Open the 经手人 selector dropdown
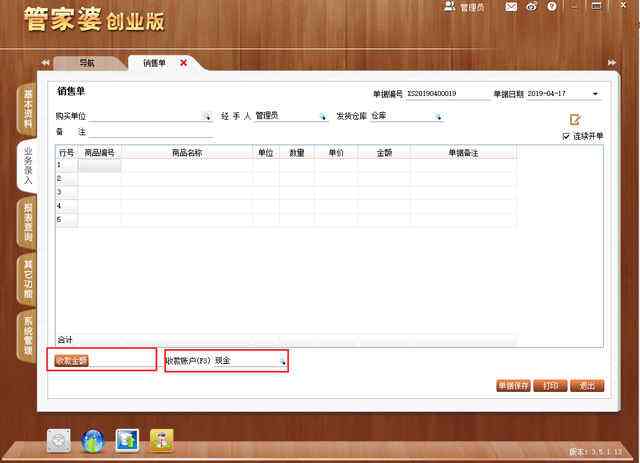 [322, 116]
